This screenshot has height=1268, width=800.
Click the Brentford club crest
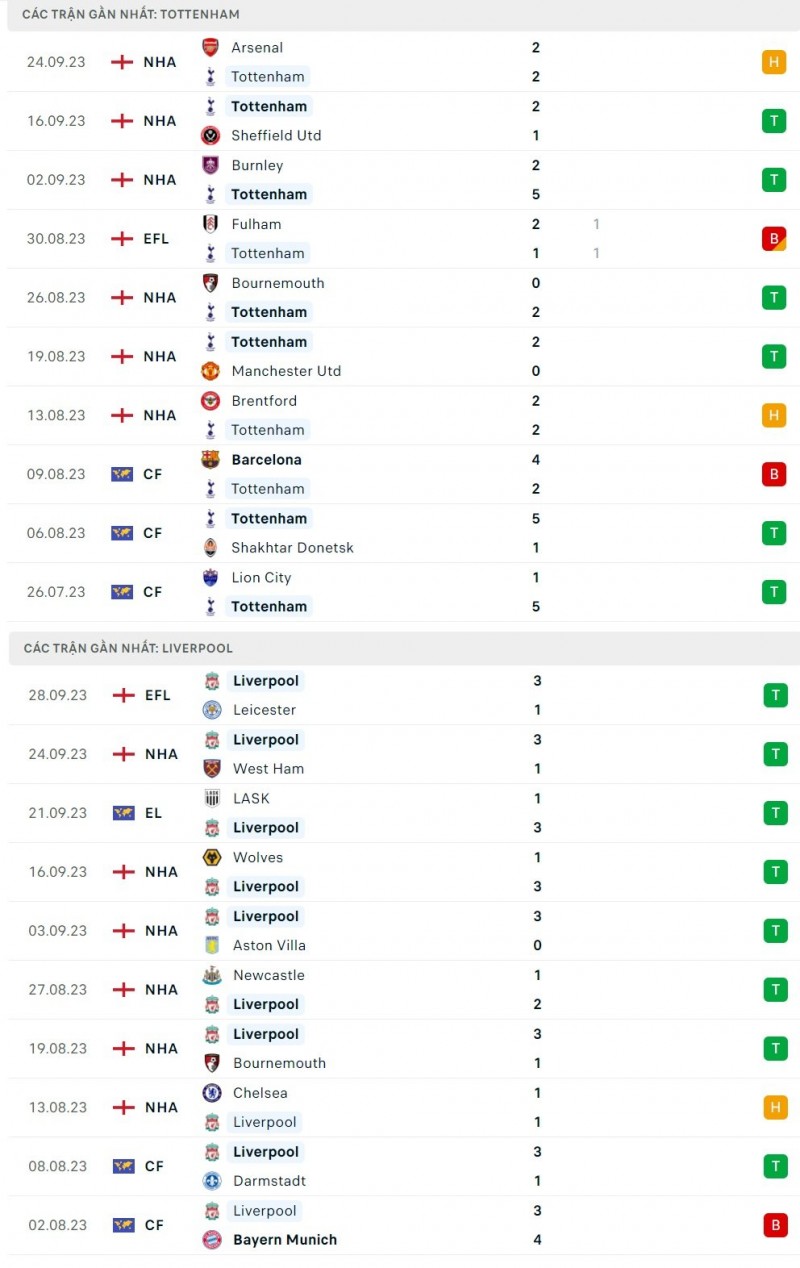pos(210,400)
